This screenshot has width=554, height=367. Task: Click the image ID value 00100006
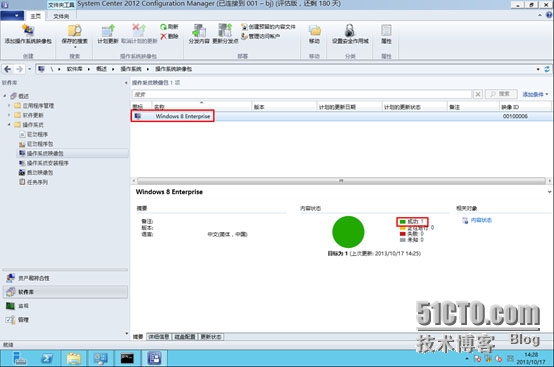click(x=515, y=116)
